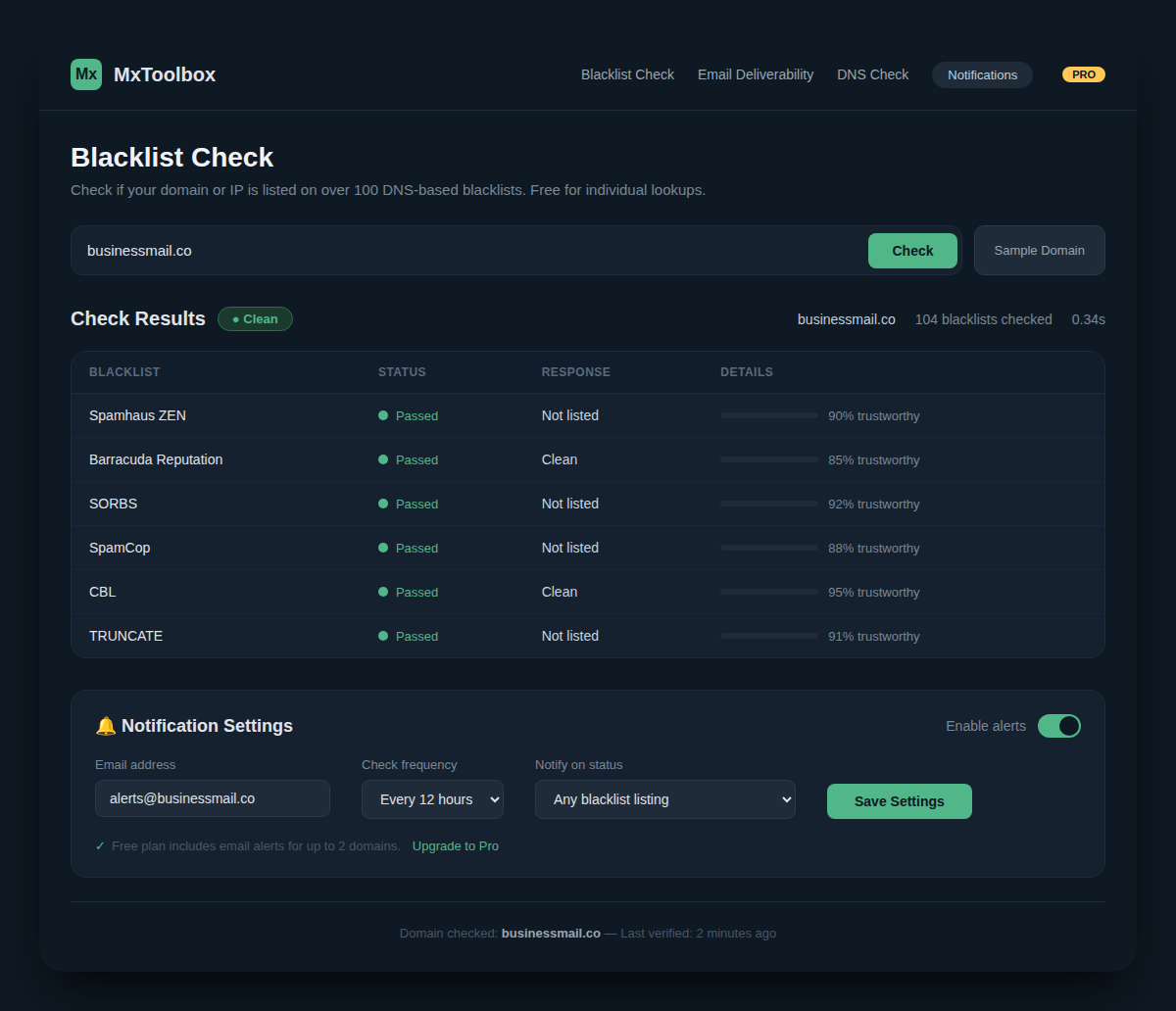Open the Notify on status dropdown
1176x1011 pixels.
coord(665,799)
